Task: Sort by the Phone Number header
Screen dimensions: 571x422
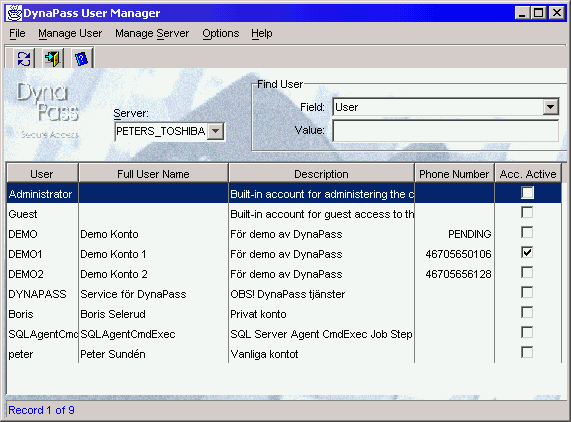Action: (x=454, y=174)
